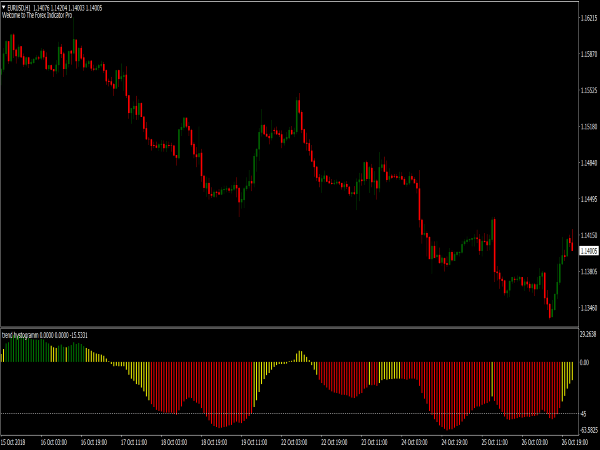Image resolution: width=600 pixels, height=450 pixels.
Task: Click the 1.16215 price scale label
Action: click(589, 18)
